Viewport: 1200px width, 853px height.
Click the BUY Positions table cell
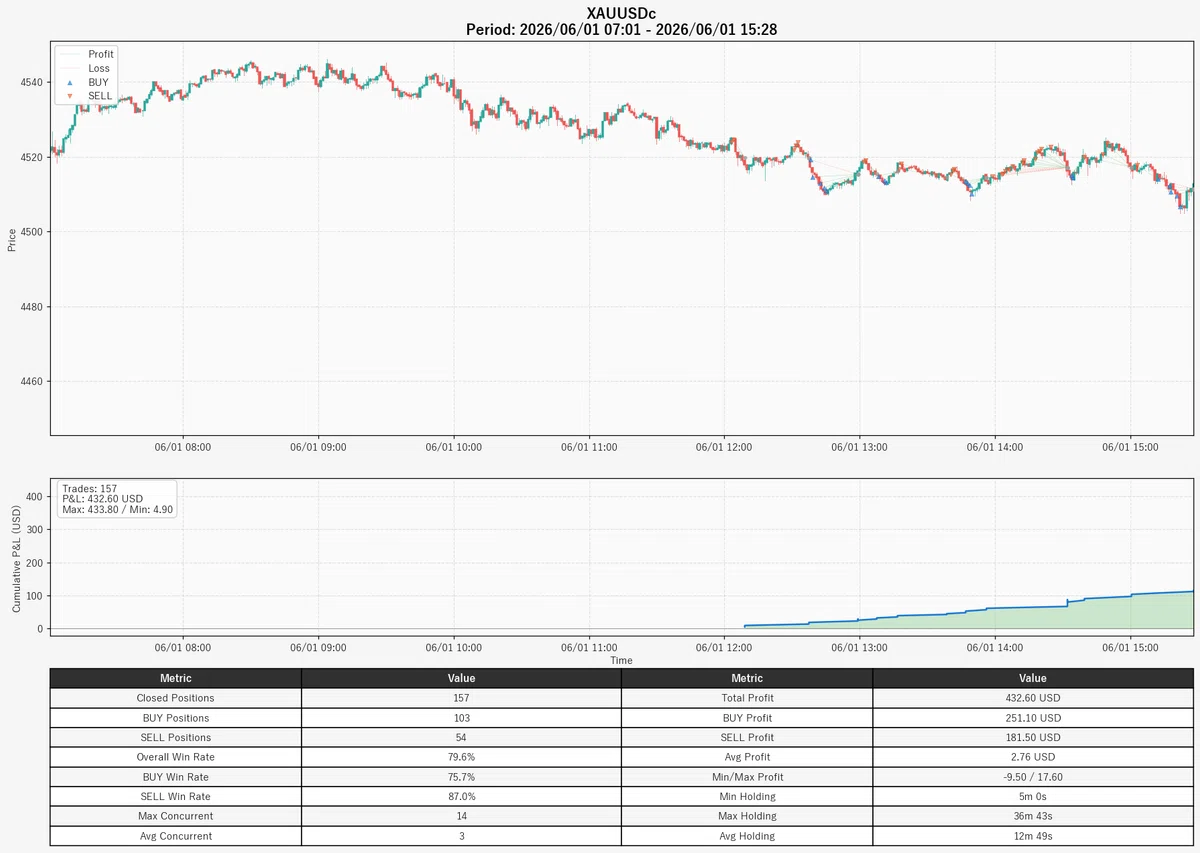176,718
